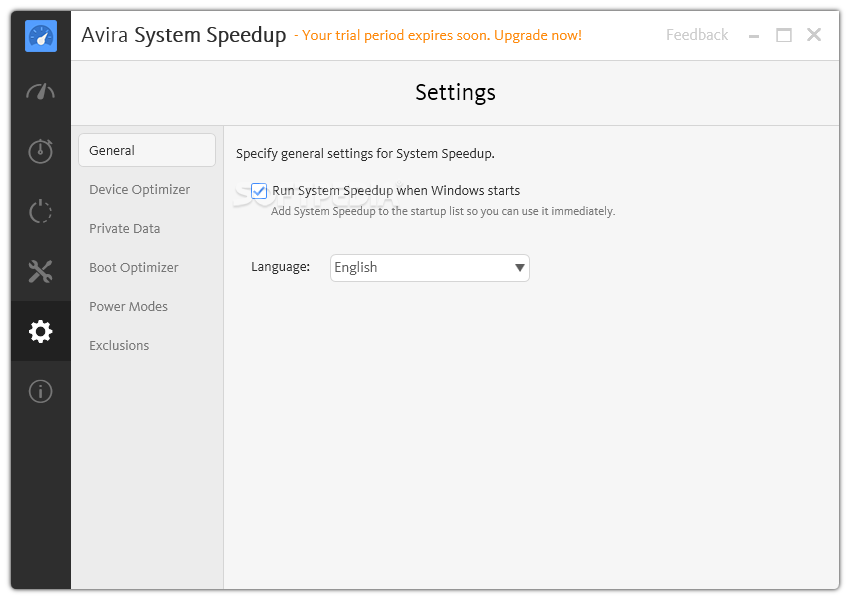Show the Power Modes settings
This screenshot has width=850, height=600.
(x=128, y=306)
